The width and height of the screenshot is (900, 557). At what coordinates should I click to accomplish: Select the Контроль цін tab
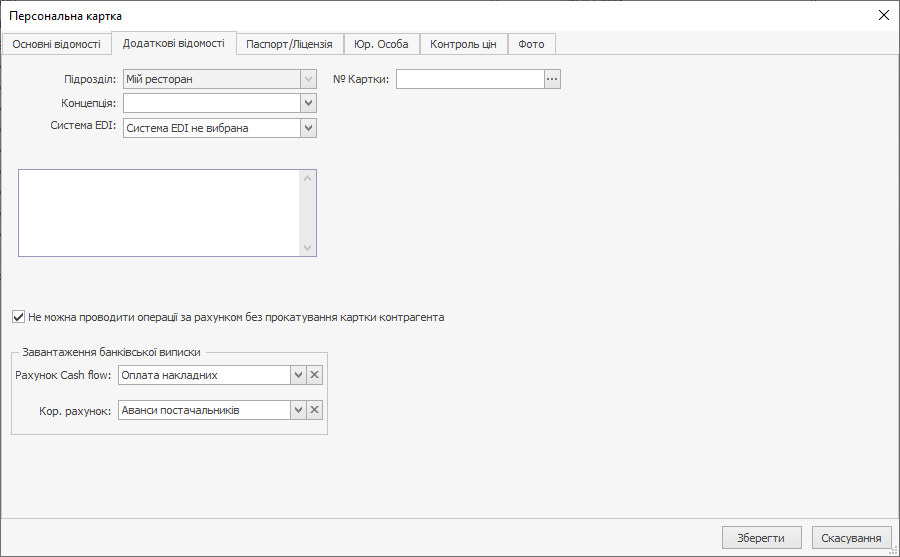click(x=463, y=44)
